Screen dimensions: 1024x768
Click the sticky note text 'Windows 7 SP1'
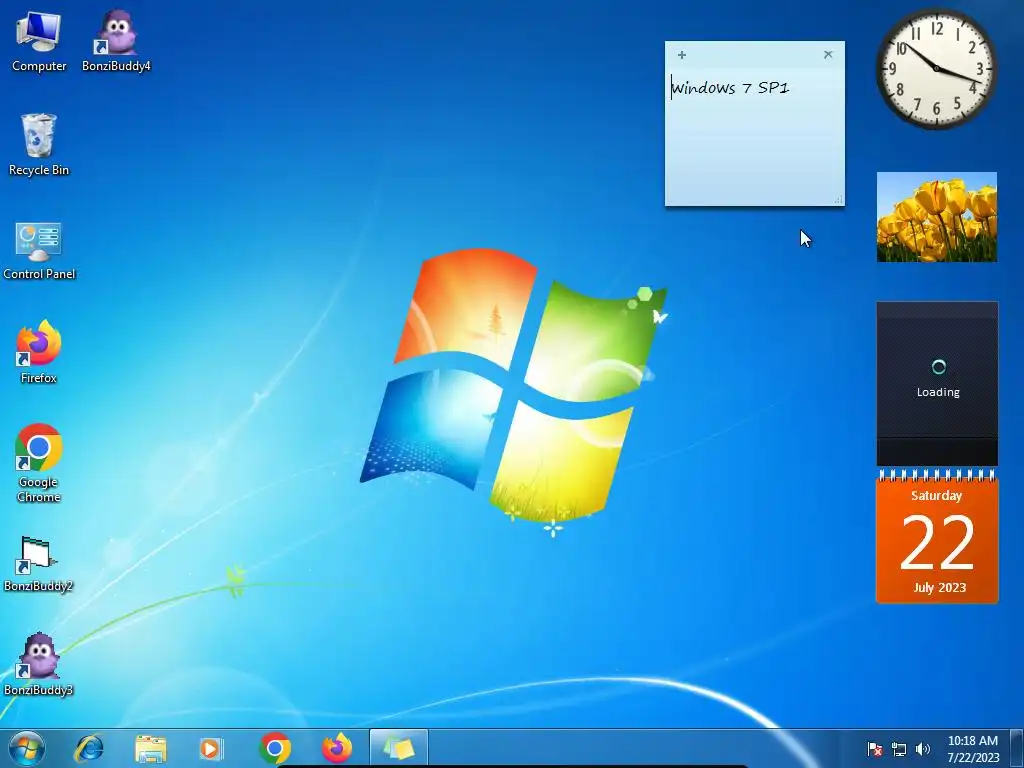tap(731, 88)
